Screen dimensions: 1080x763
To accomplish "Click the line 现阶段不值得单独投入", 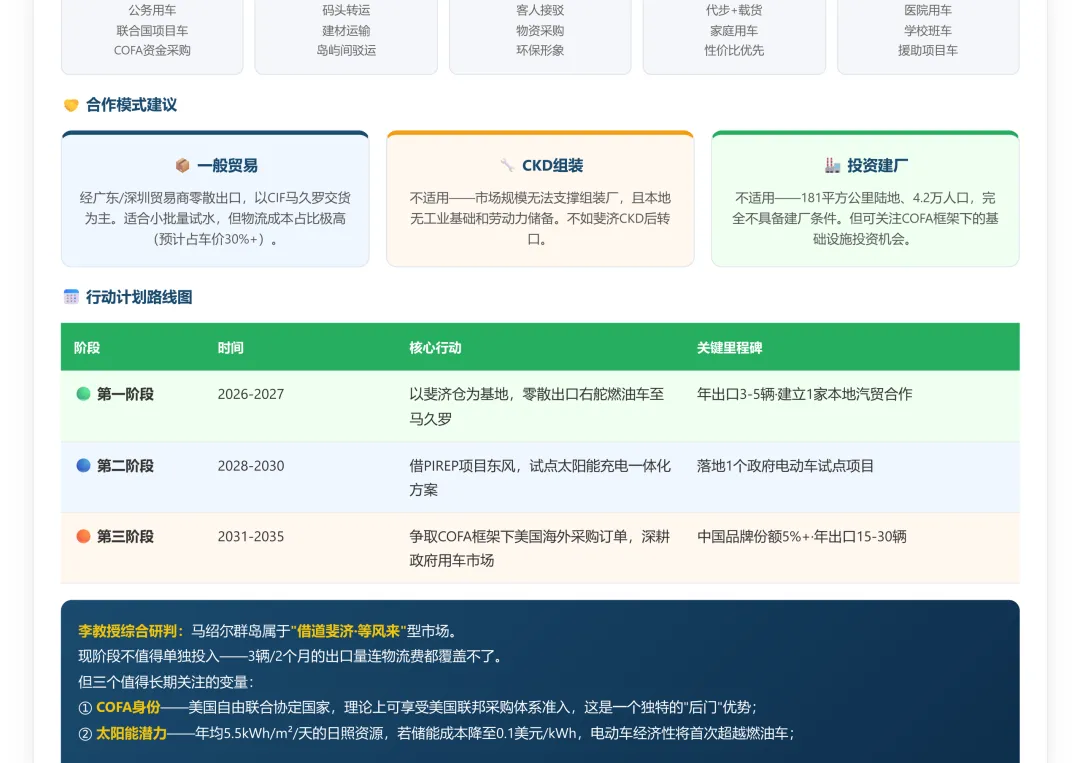I will point(291,656).
